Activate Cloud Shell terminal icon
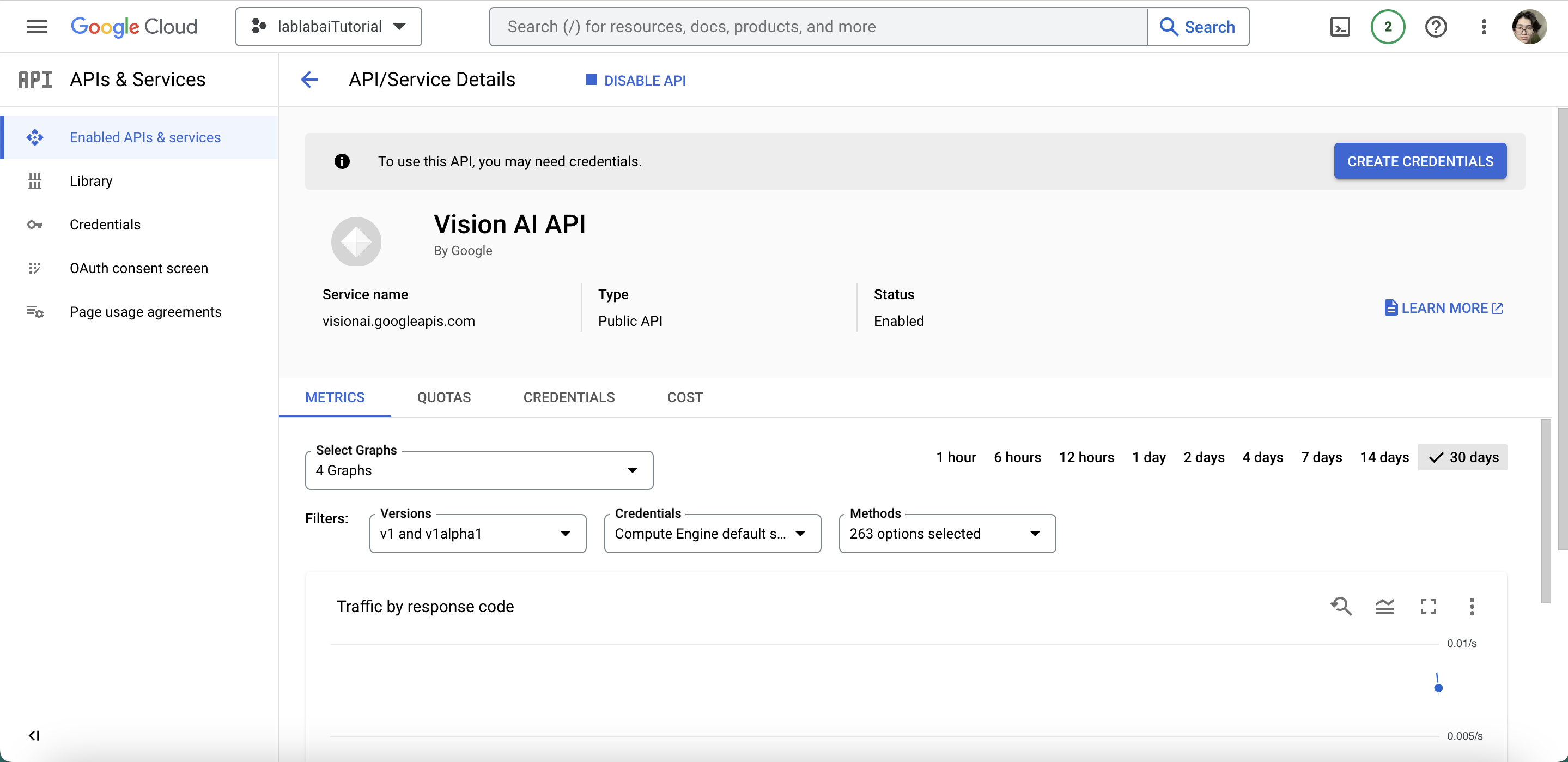The height and width of the screenshot is (762, 1568). [x=1340, y=27]
